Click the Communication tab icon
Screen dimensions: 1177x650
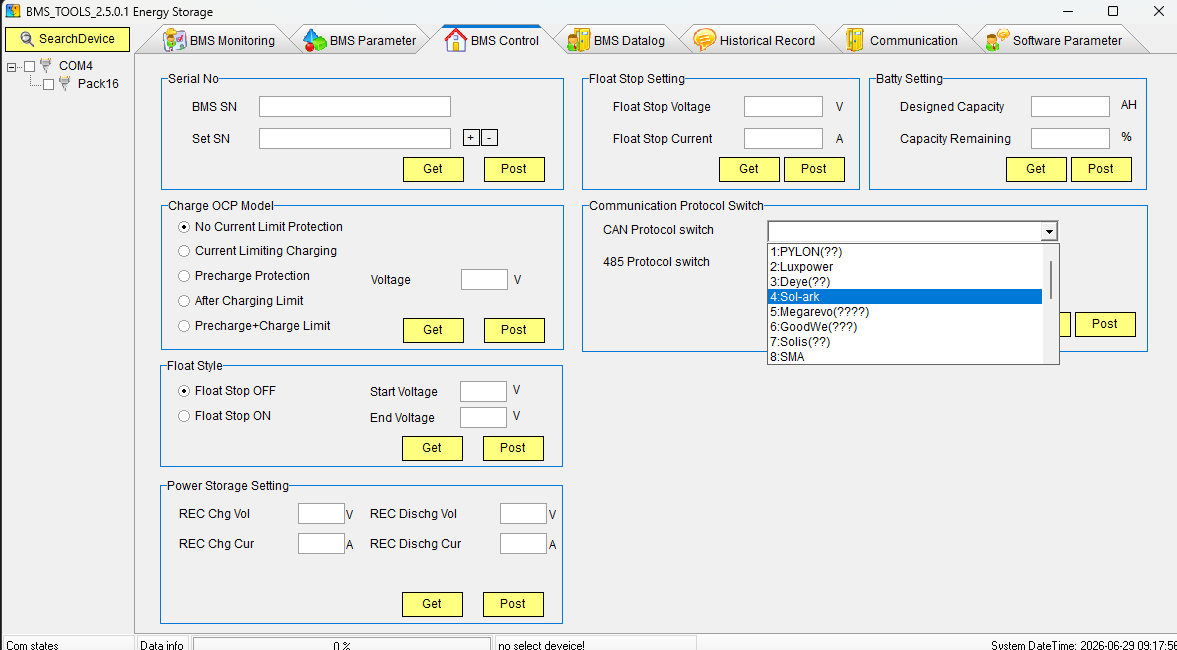[854, 40]
